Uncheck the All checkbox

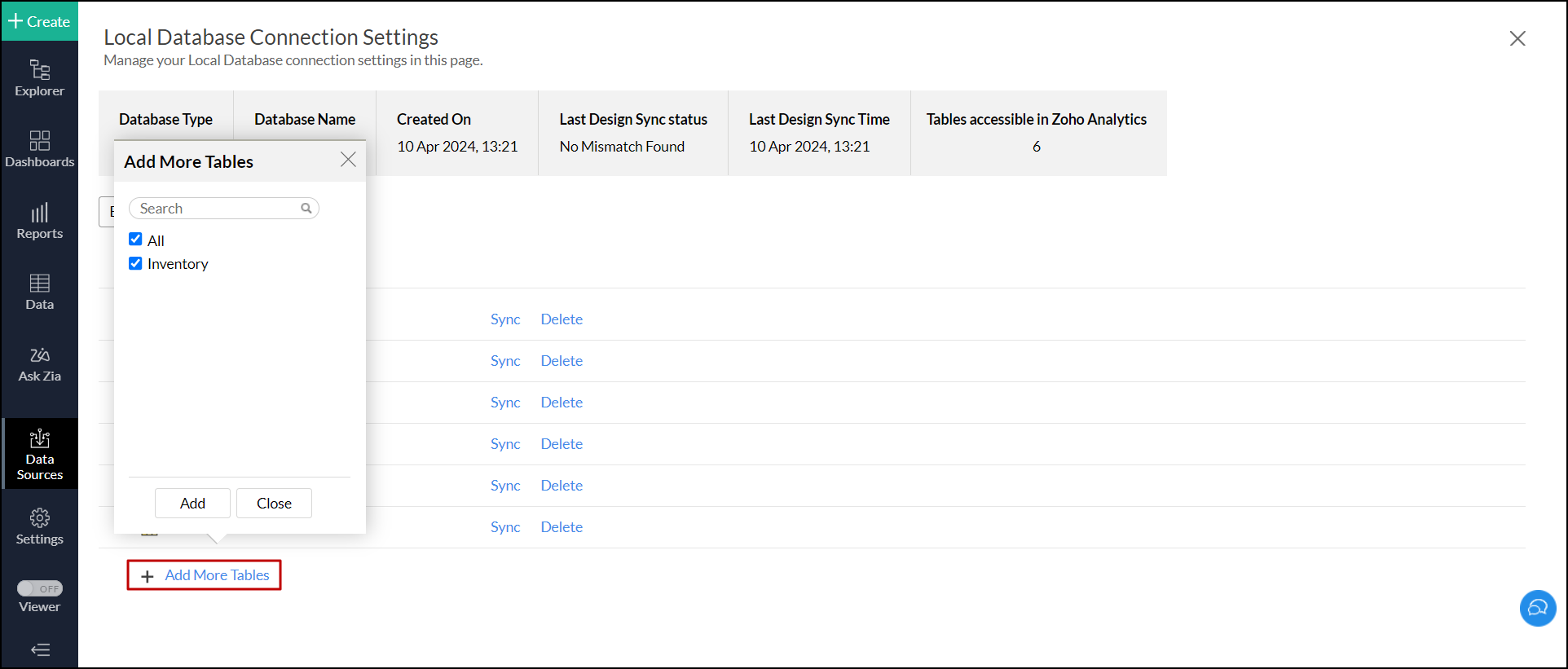pyautogui.click(x=135, y=240)
